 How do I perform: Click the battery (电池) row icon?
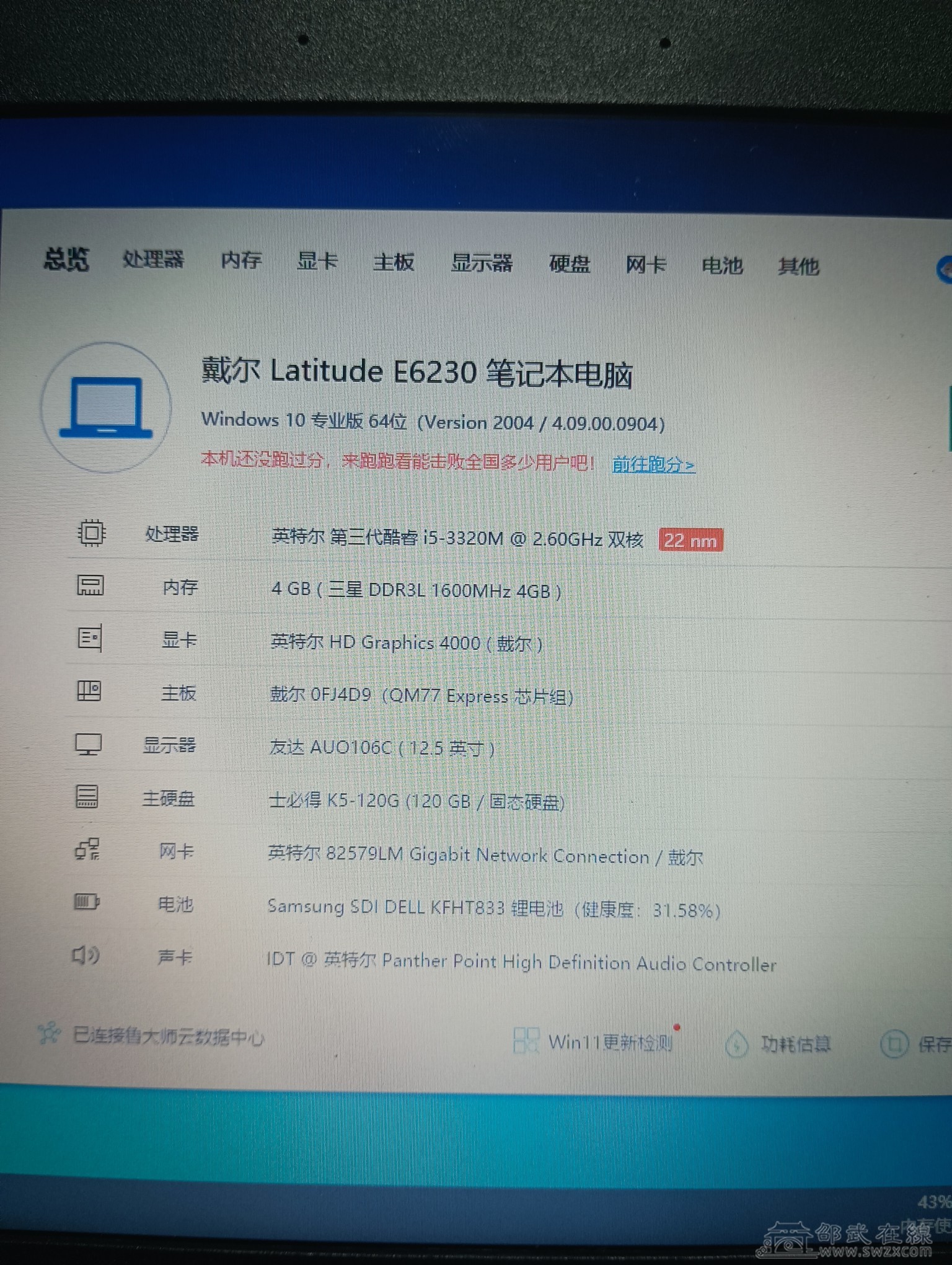point(86,902)
